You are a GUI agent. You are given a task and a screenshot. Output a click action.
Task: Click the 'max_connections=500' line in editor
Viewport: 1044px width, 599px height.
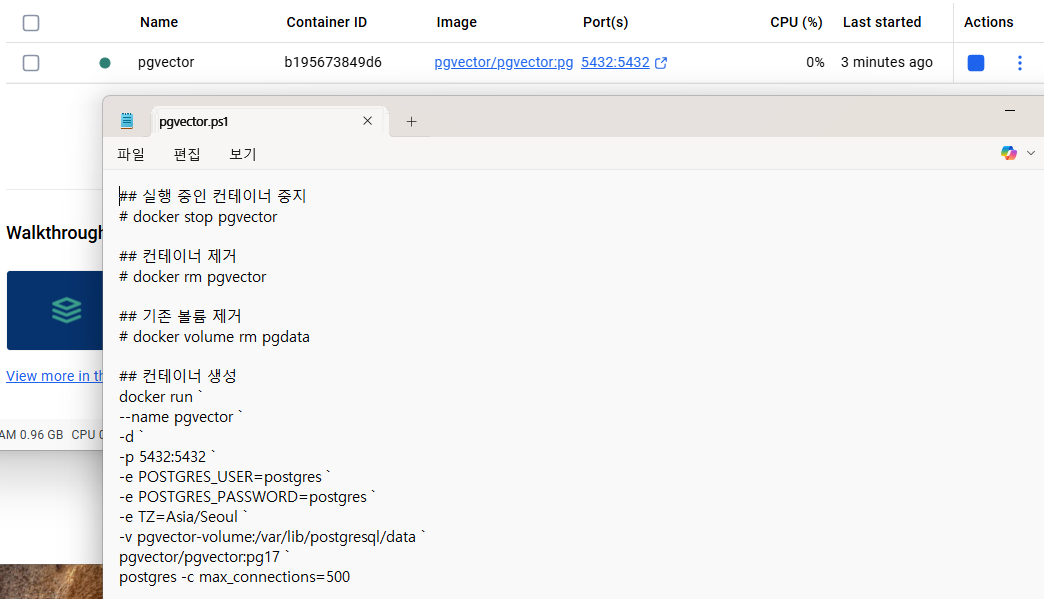[234, 577]
